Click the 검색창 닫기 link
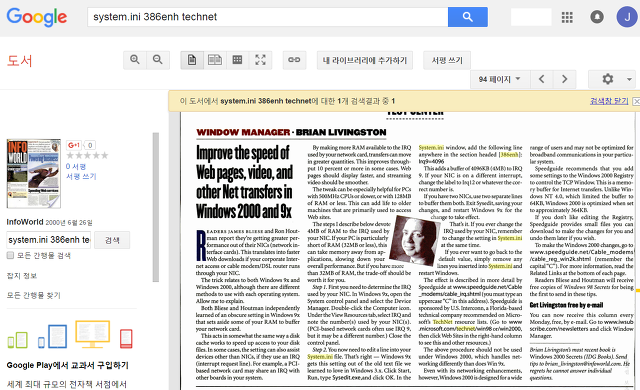Screen dimensions: 640x390 [609, 101]
